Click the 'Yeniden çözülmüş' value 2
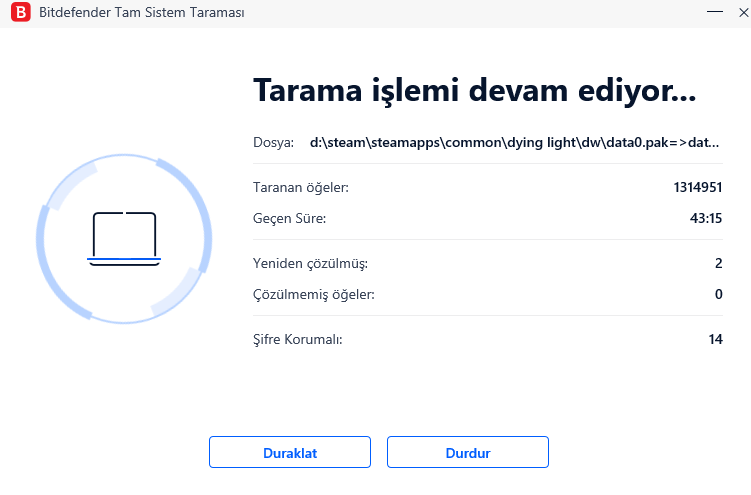Viewport: 751px width, 495px height. coord(718,263)
